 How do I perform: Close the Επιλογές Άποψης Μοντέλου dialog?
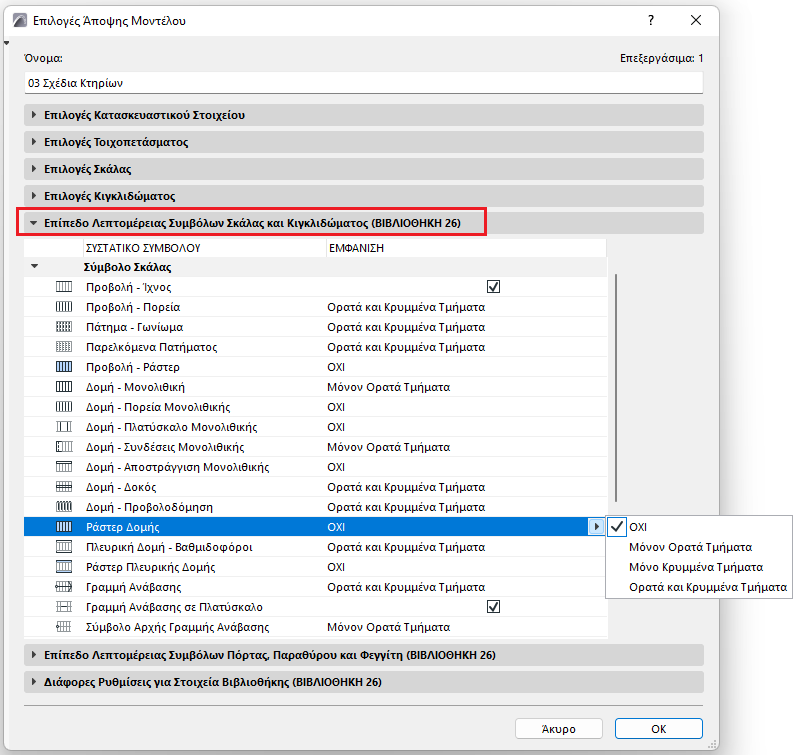[696, 20]
